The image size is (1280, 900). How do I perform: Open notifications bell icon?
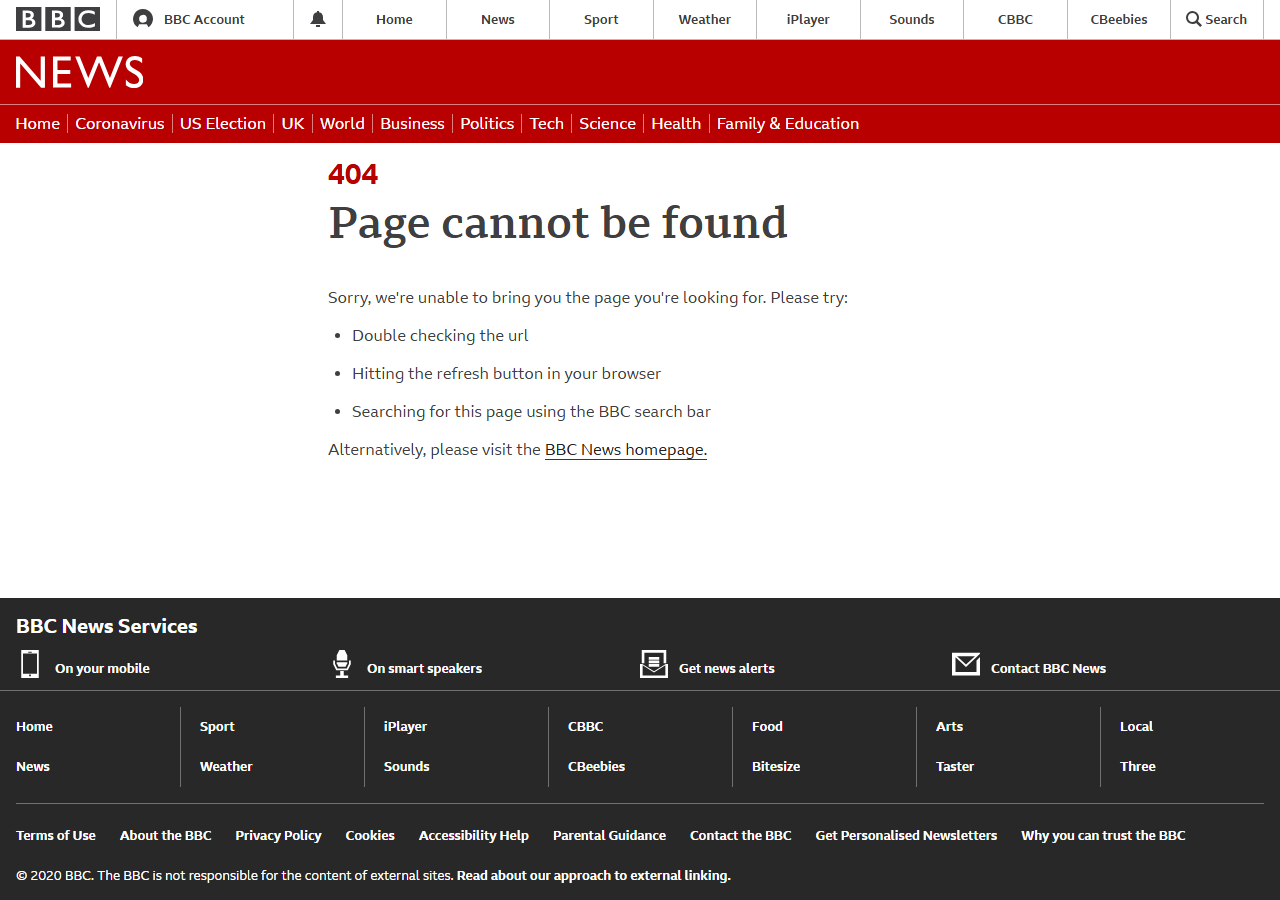[x=318, y=19]
